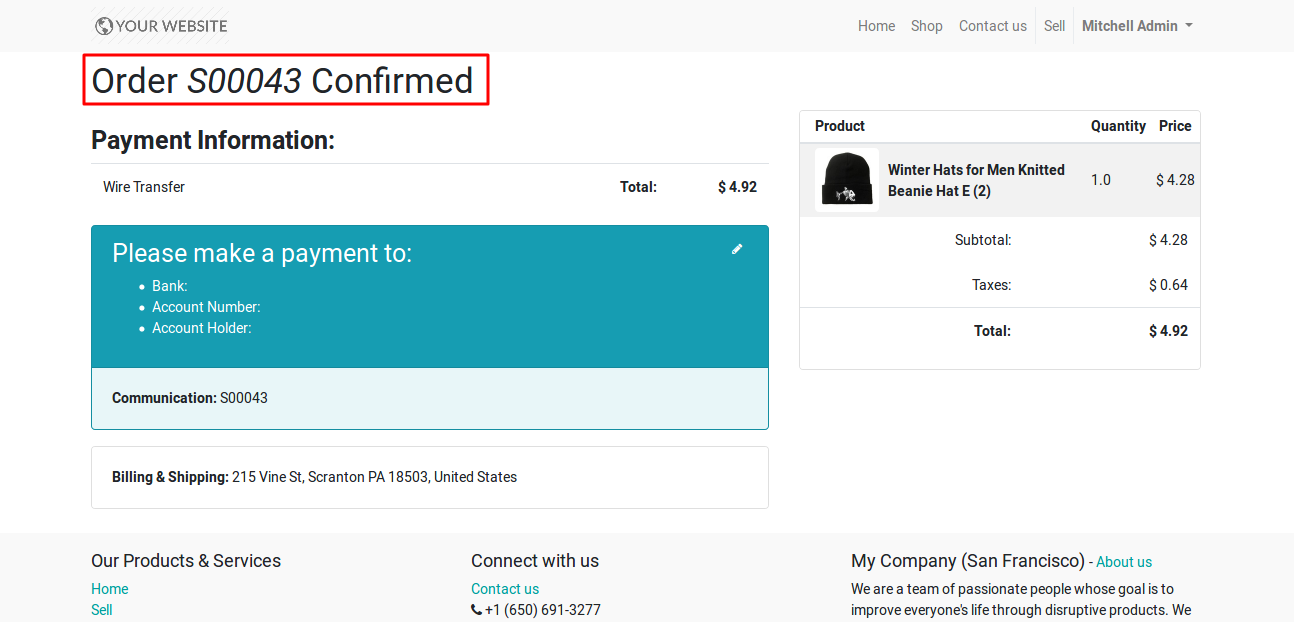
Task: Click the Wire Transfer payment row
Action: pyautogui.click(x=430, y=187)
